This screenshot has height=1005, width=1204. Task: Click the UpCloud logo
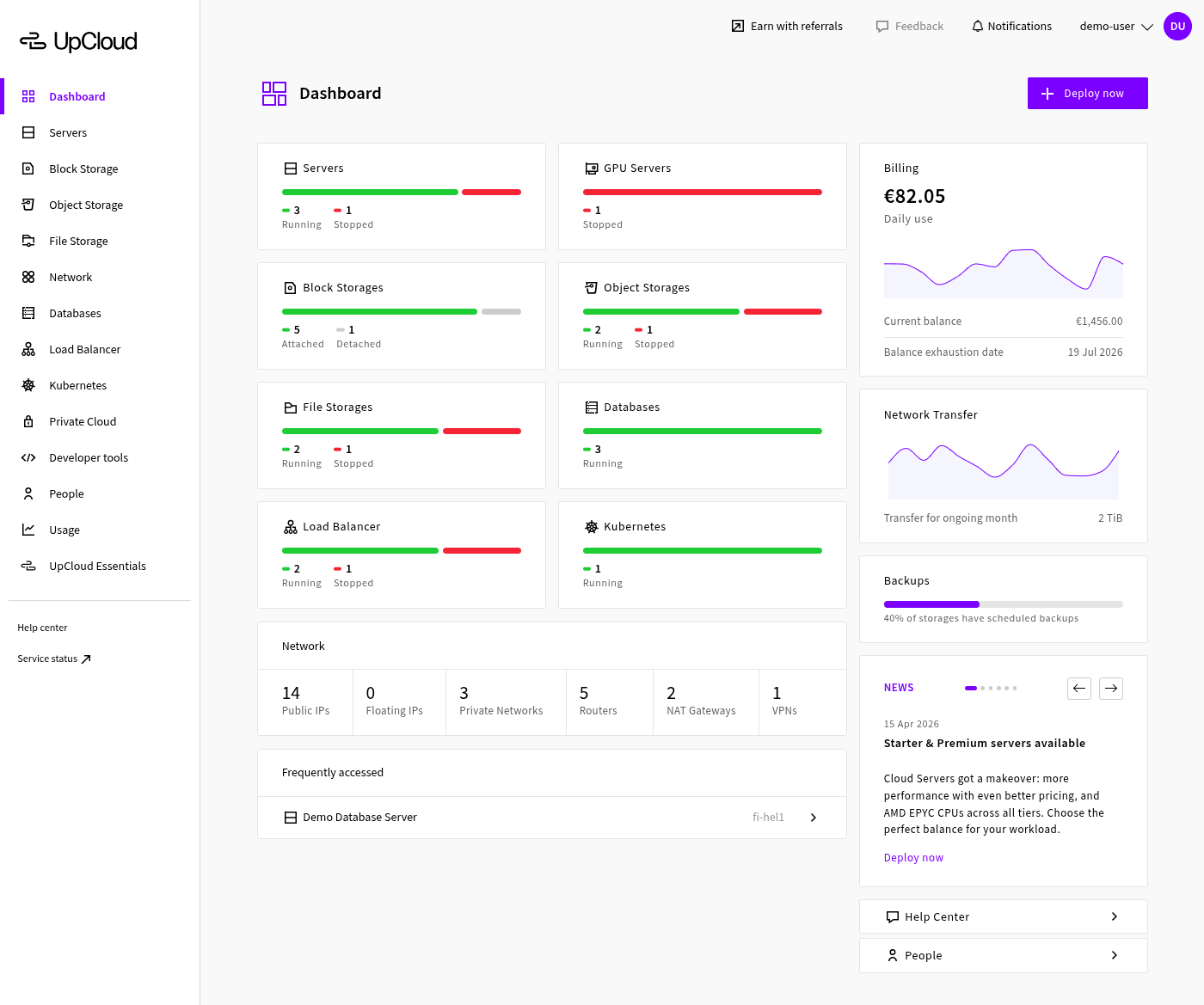pos(78,41)
